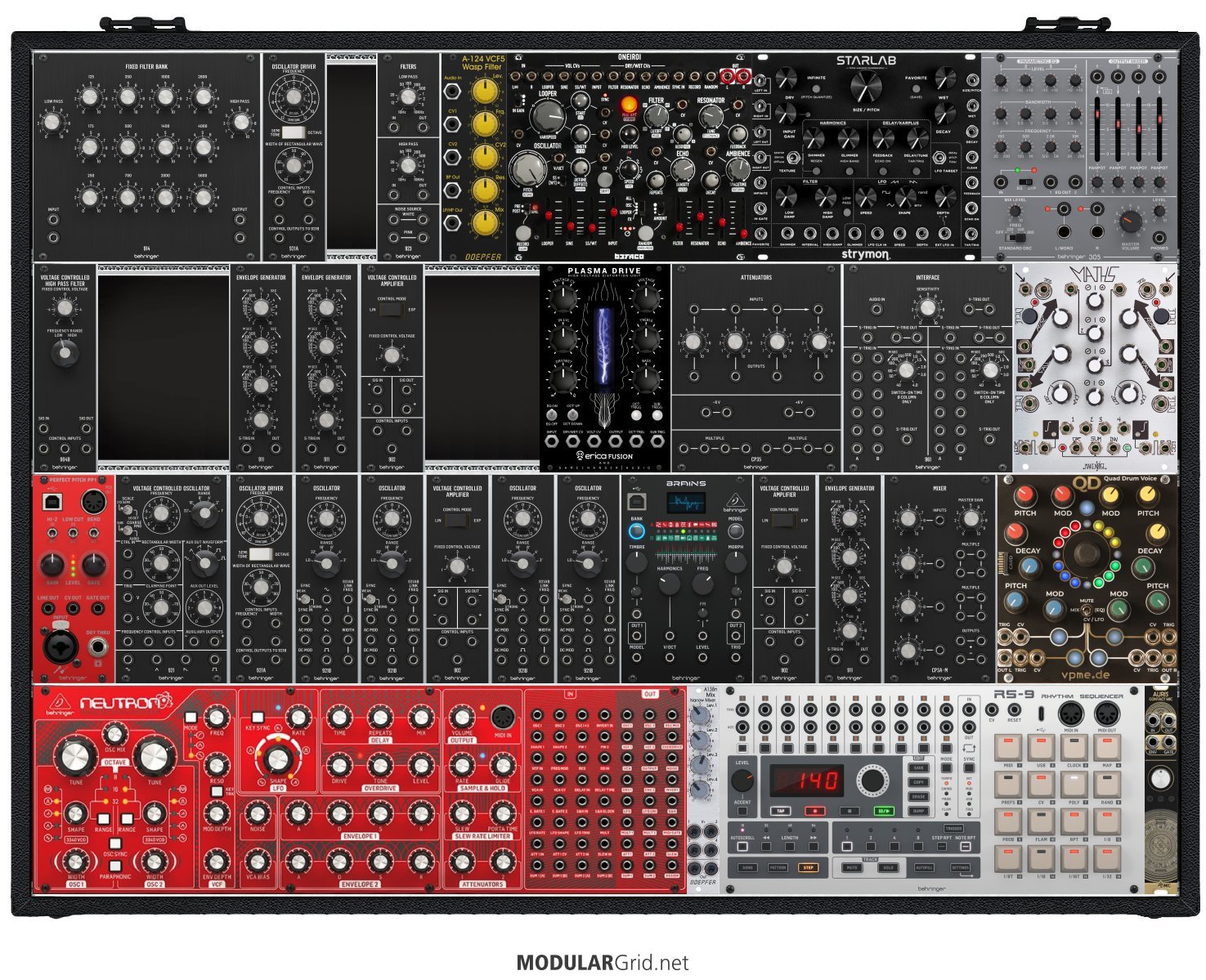Screen dimensions: 1206x980
Task: Click the RANDOM button on Oneiroi
Action: [645, 232]
